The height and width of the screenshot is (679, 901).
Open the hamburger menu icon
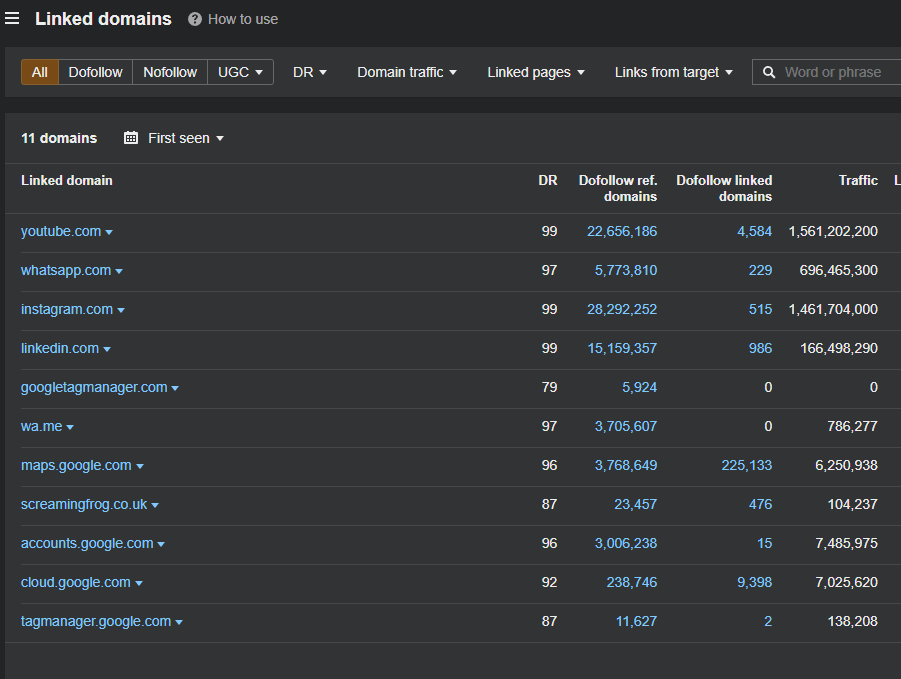click(x=12, y=18)
